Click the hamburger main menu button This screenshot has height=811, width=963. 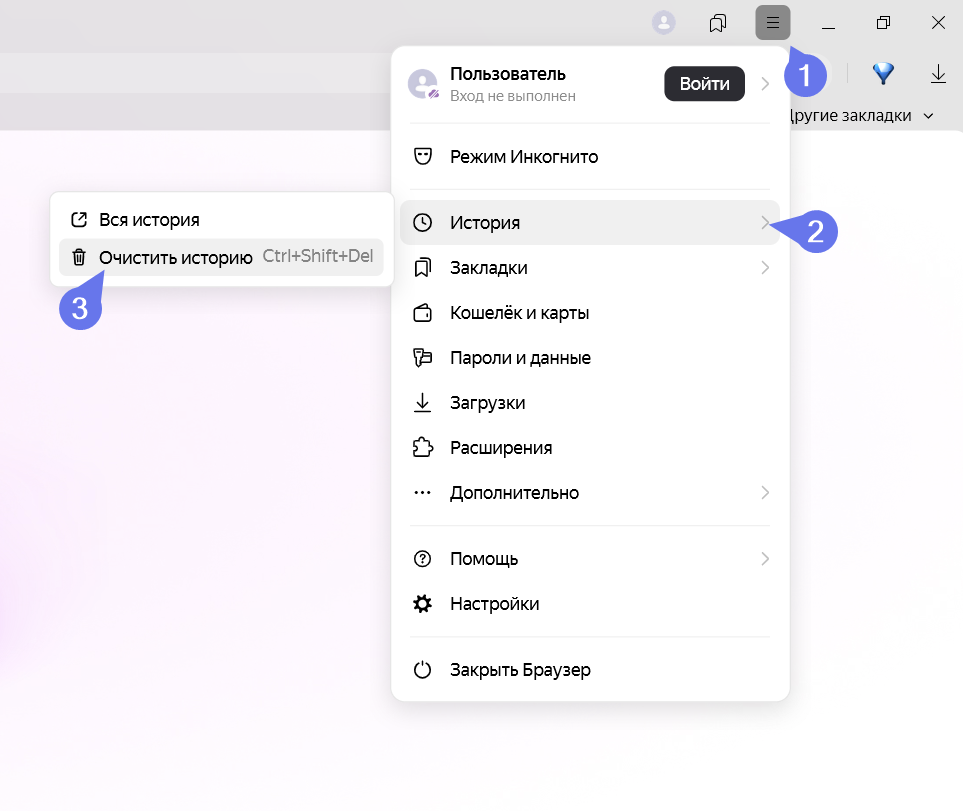coord(772,23)
